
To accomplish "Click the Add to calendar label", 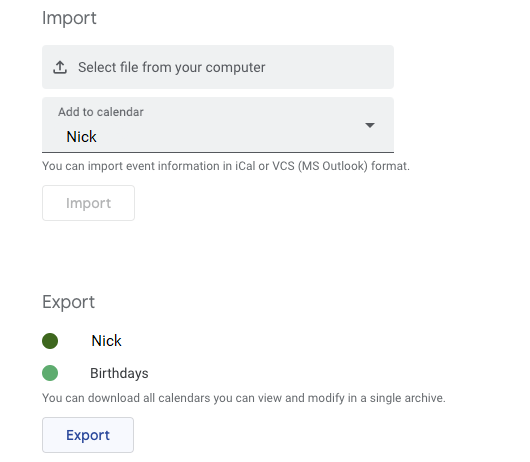I will pos(101,112).
